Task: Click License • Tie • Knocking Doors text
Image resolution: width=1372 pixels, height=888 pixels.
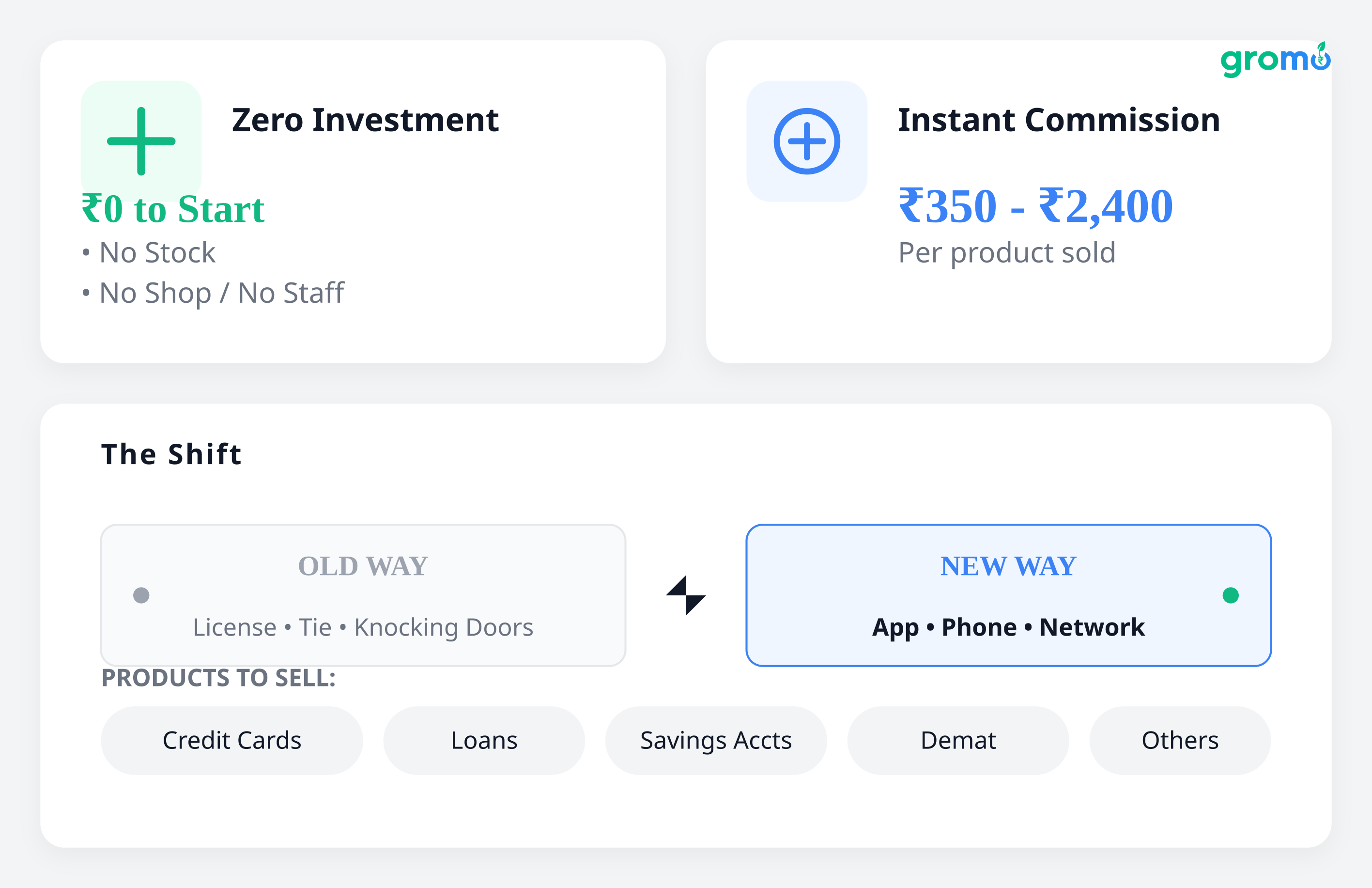Action: tap(363, 627)
